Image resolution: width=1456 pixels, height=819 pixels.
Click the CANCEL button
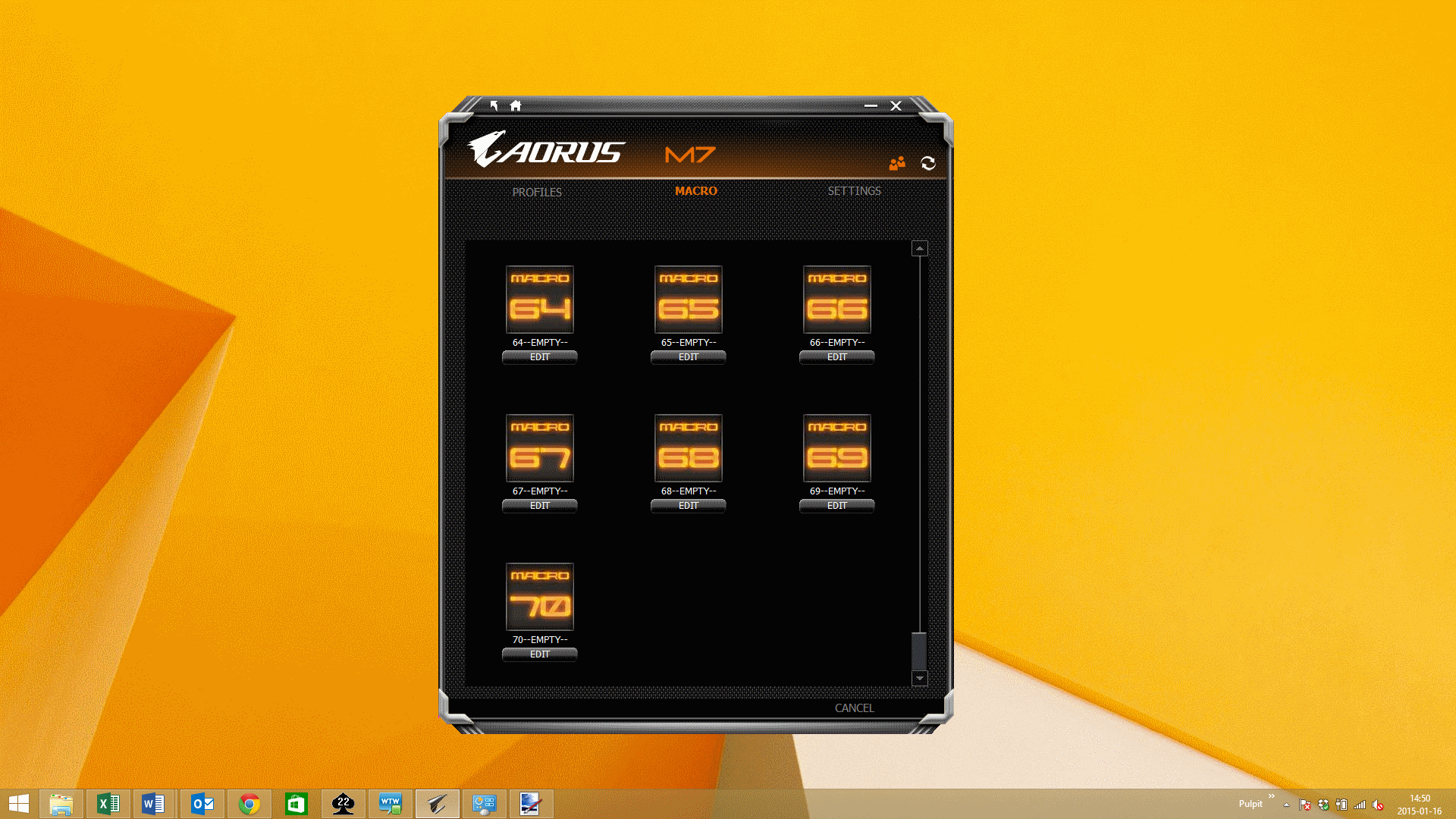854,708
